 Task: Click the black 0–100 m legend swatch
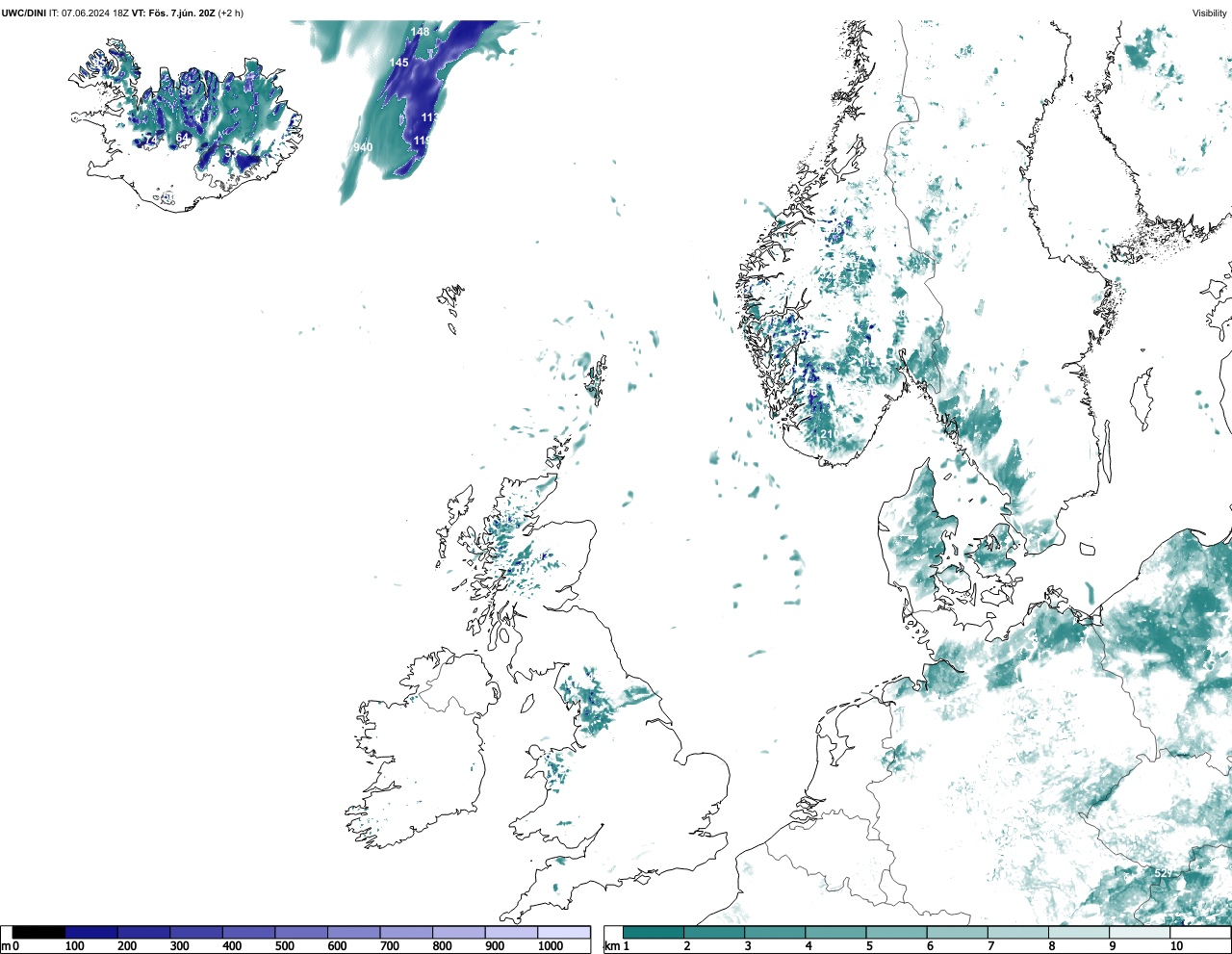coord(38,933)
